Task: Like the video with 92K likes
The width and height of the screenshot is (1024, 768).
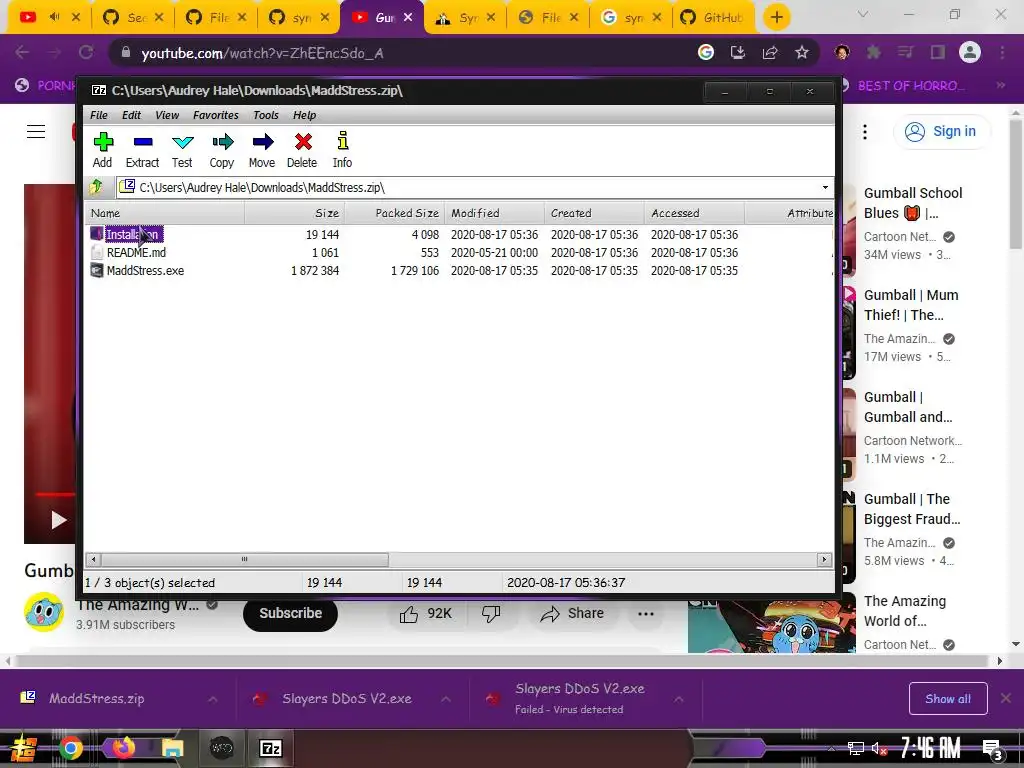Action: 426,613
